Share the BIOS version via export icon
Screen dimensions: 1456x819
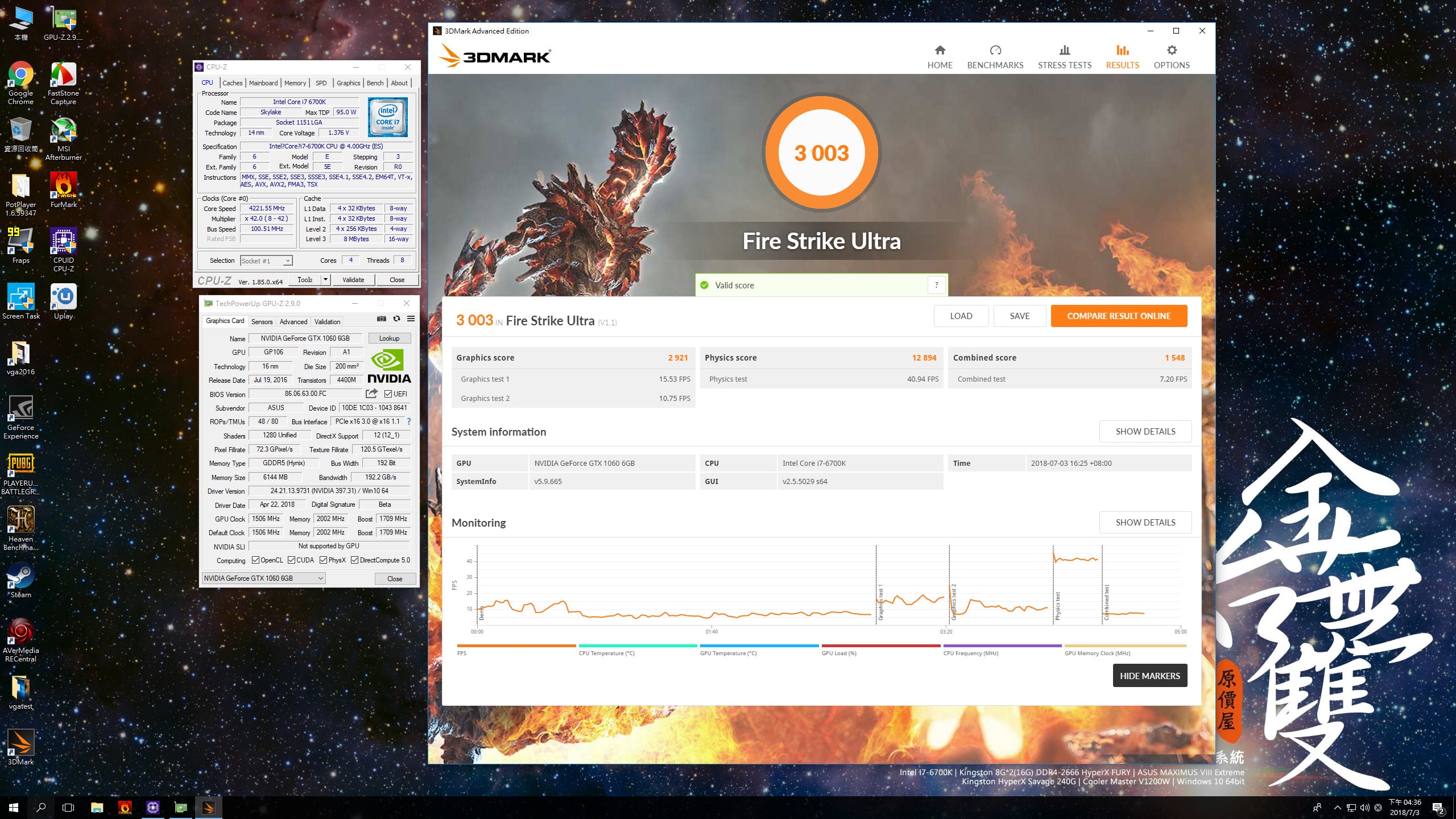(x=371, y=394)
